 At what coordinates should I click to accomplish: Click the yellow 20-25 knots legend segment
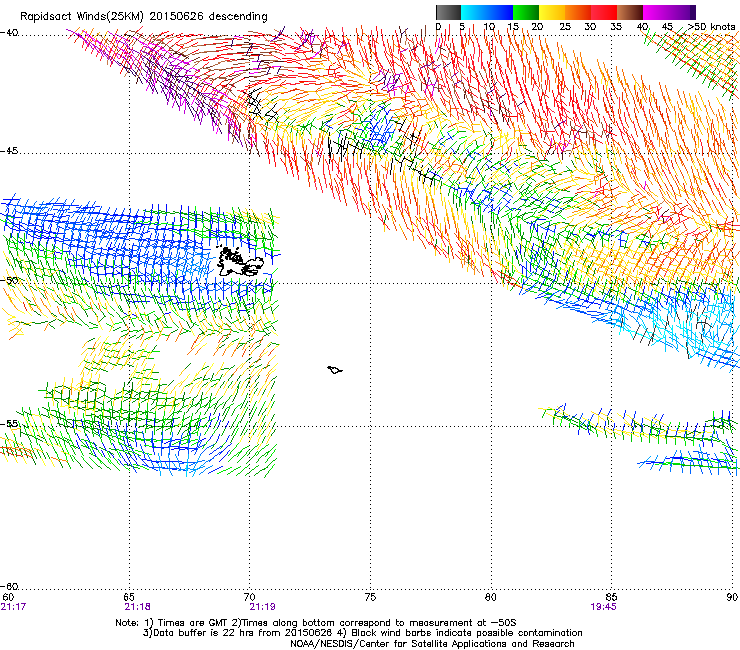(x=552, y=12)
